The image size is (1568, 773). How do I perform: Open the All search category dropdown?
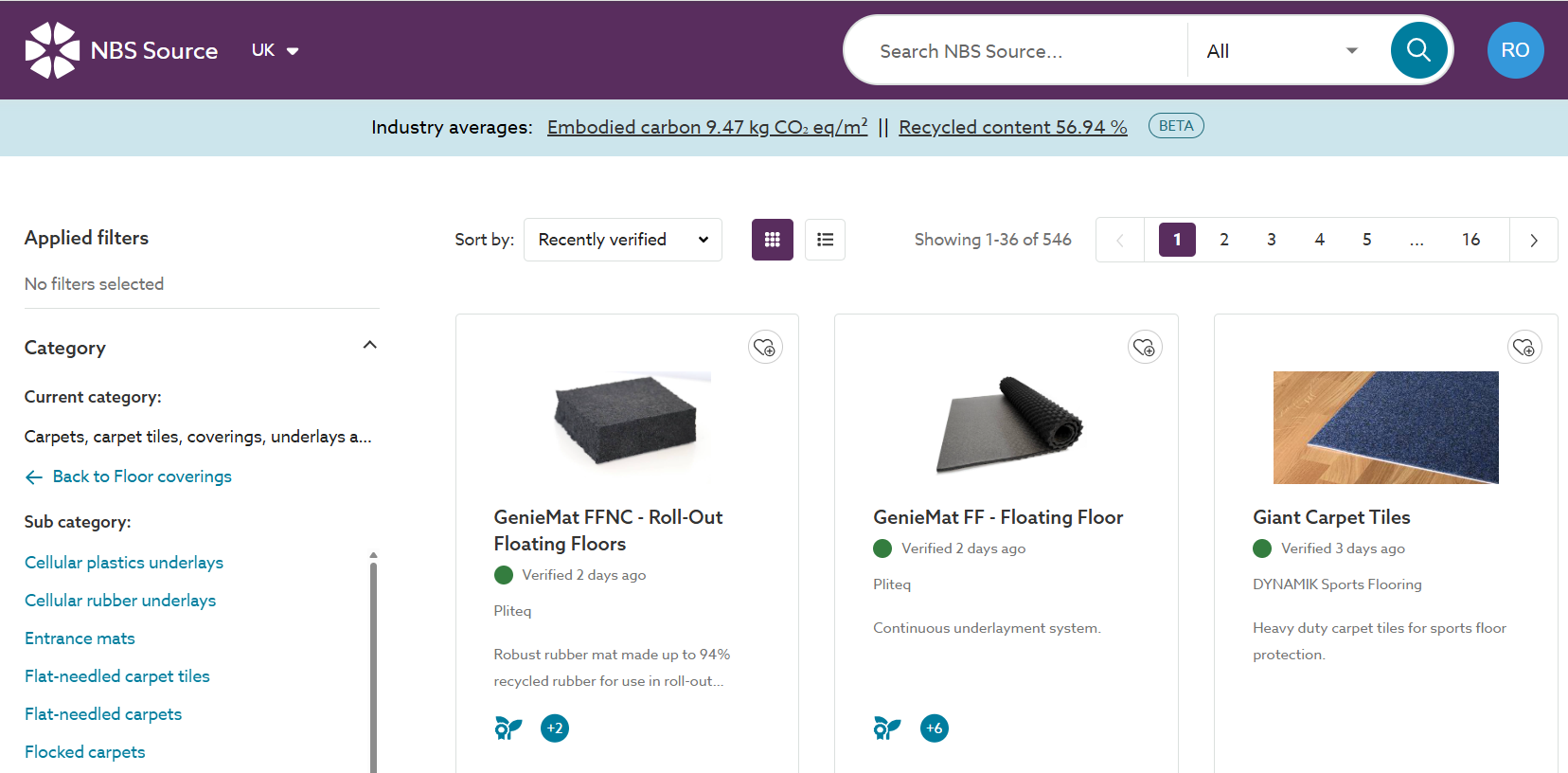pos(1282,51)
